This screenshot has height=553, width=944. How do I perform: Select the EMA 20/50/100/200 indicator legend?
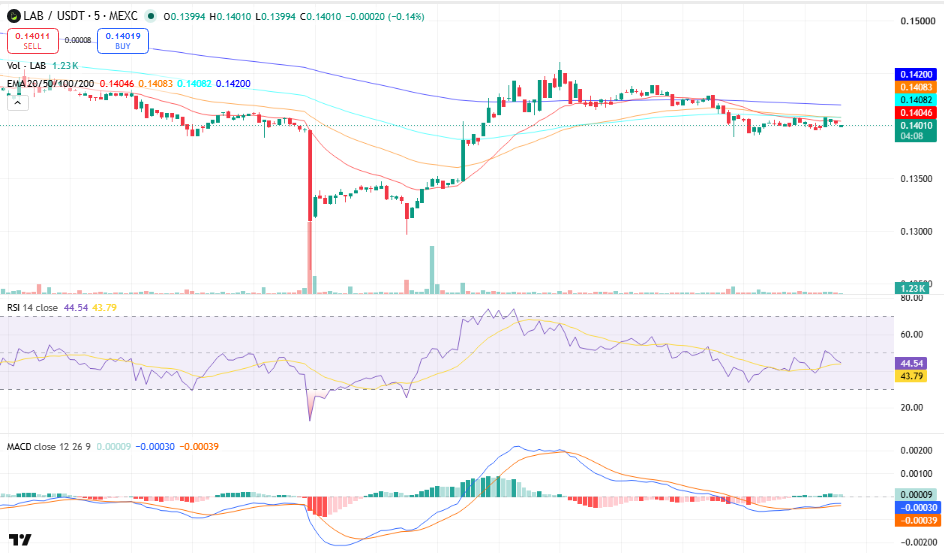pyautogui.click(x=51, y=84)
